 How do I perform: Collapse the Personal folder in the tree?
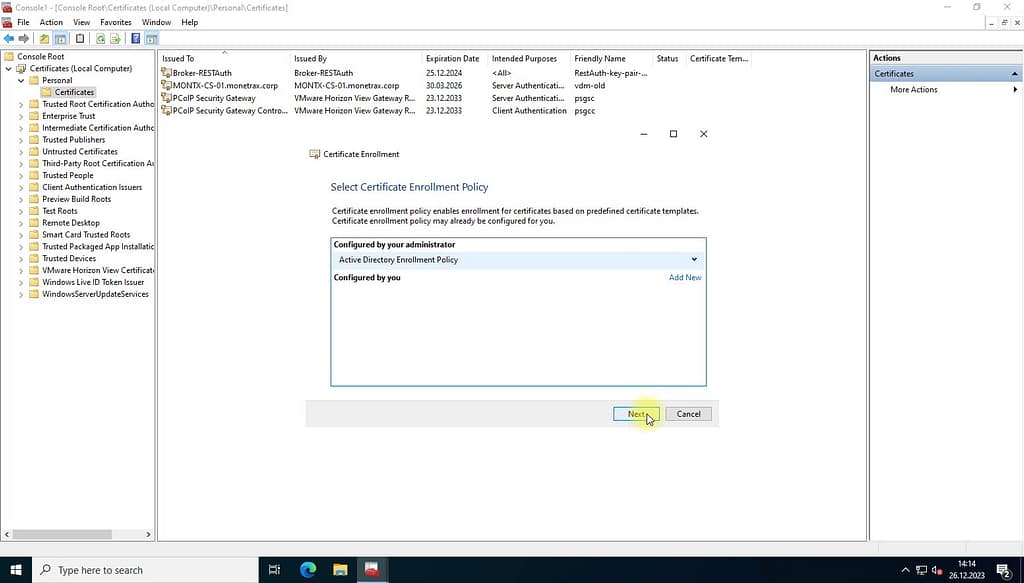click(x=21, y=80)
